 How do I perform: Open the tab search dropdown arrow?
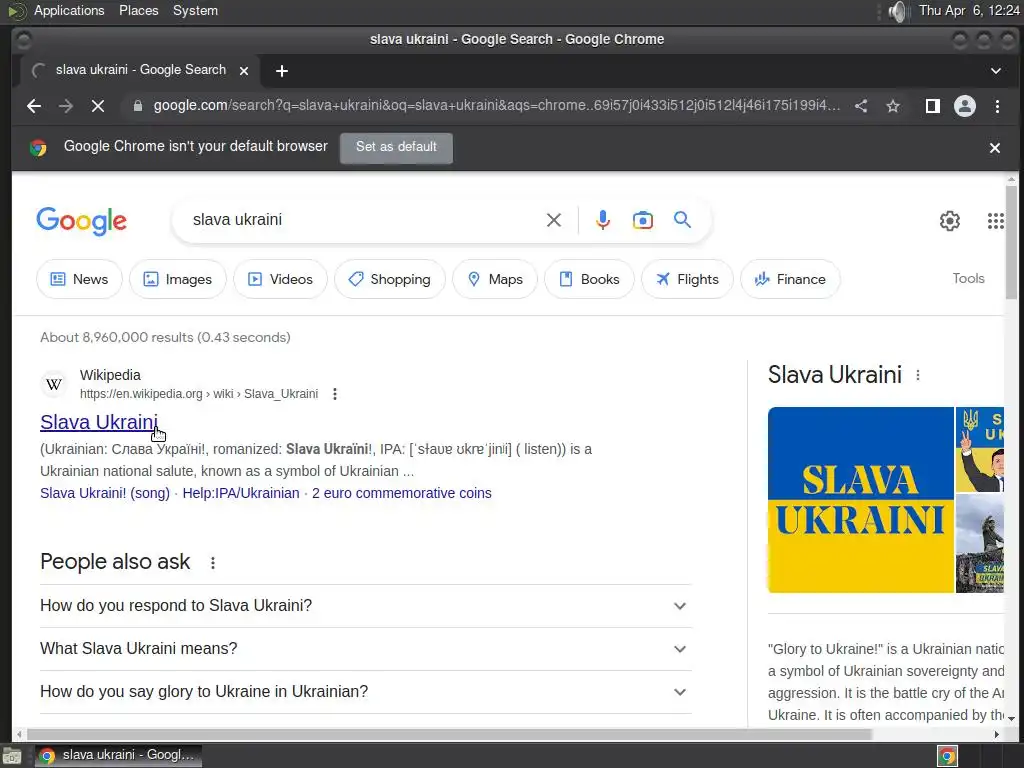996,71
